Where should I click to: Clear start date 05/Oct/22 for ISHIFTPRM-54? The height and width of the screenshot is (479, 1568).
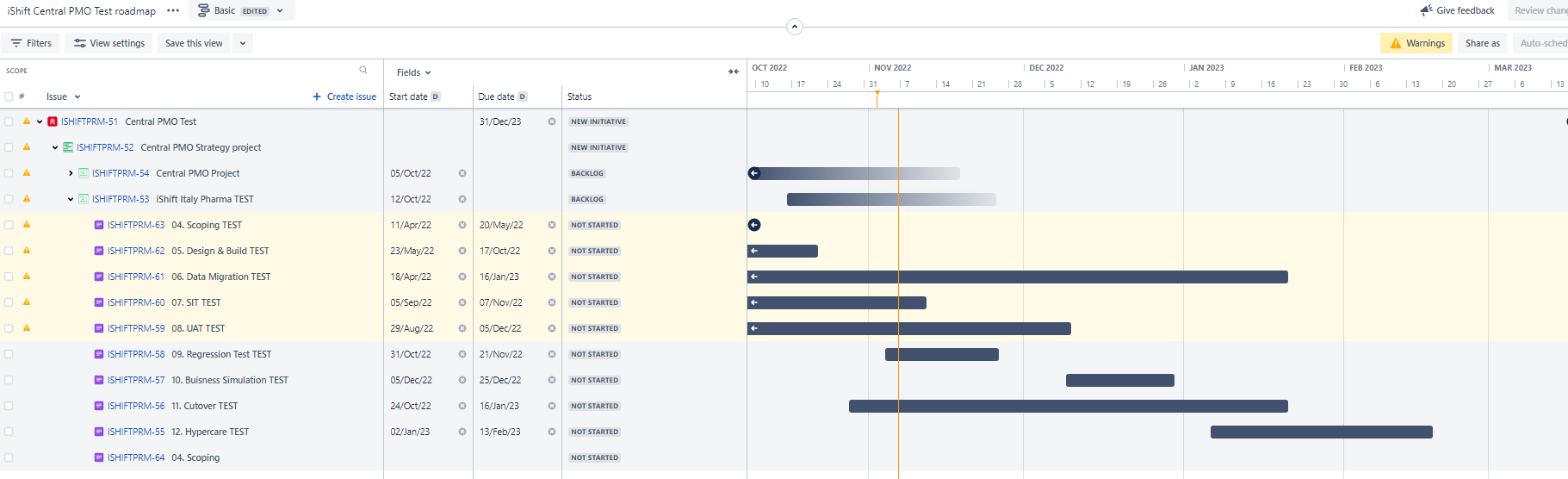462,173
